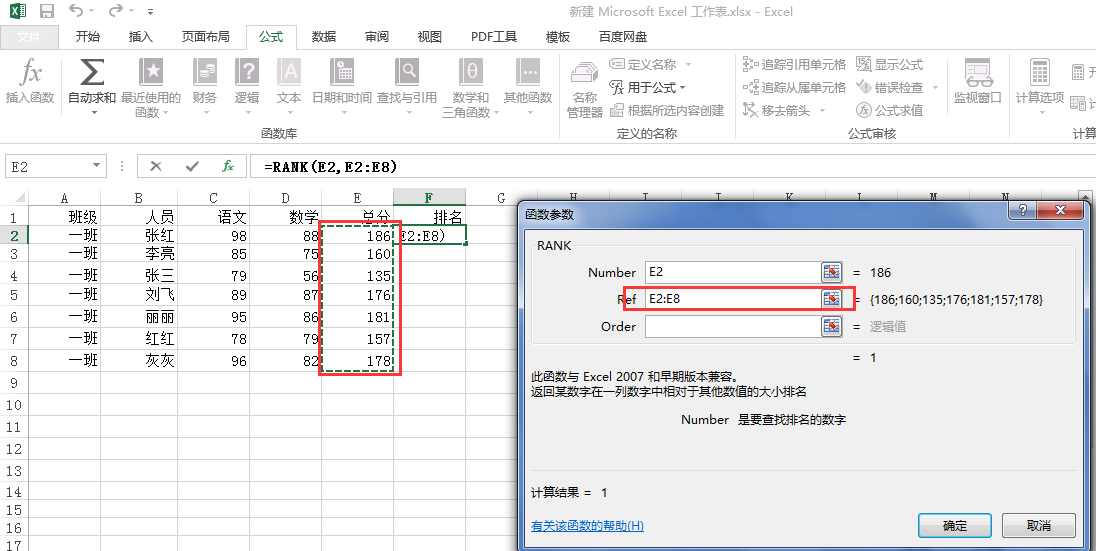
Task: Open the File (文件) tab
Action: pos(29,37)
